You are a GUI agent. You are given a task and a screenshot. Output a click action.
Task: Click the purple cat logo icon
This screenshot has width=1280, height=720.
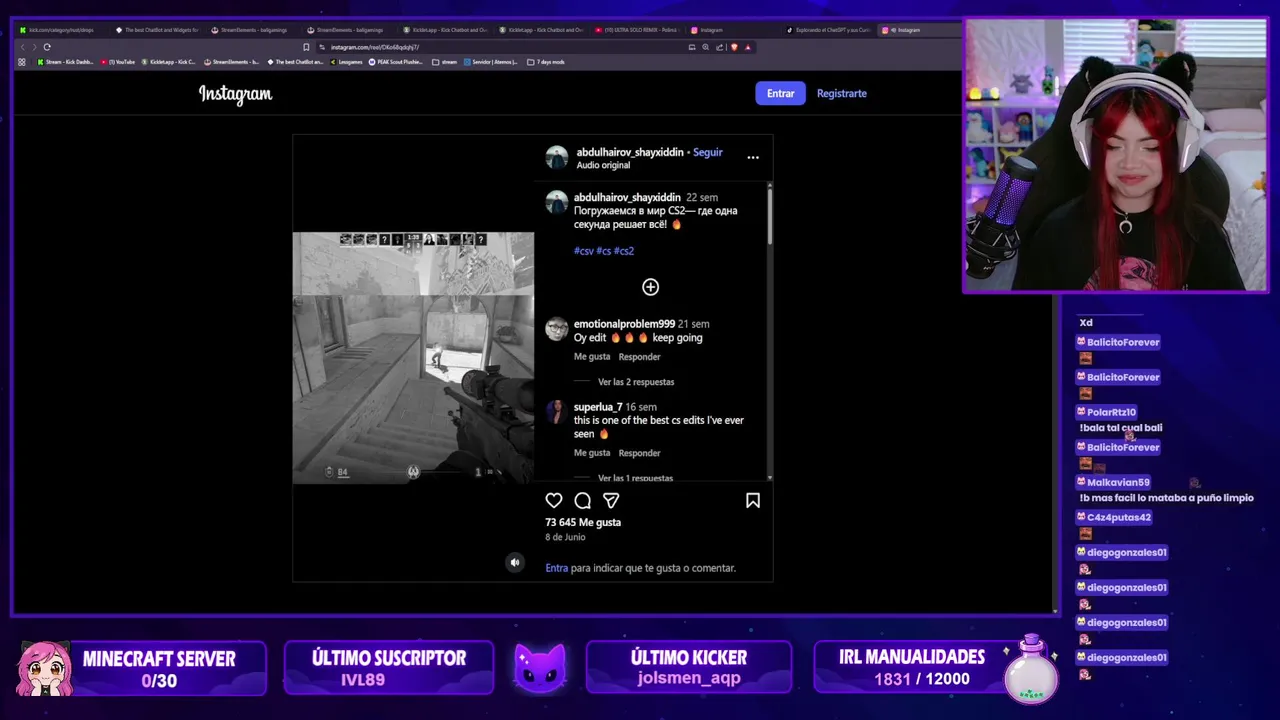(540, 668)
